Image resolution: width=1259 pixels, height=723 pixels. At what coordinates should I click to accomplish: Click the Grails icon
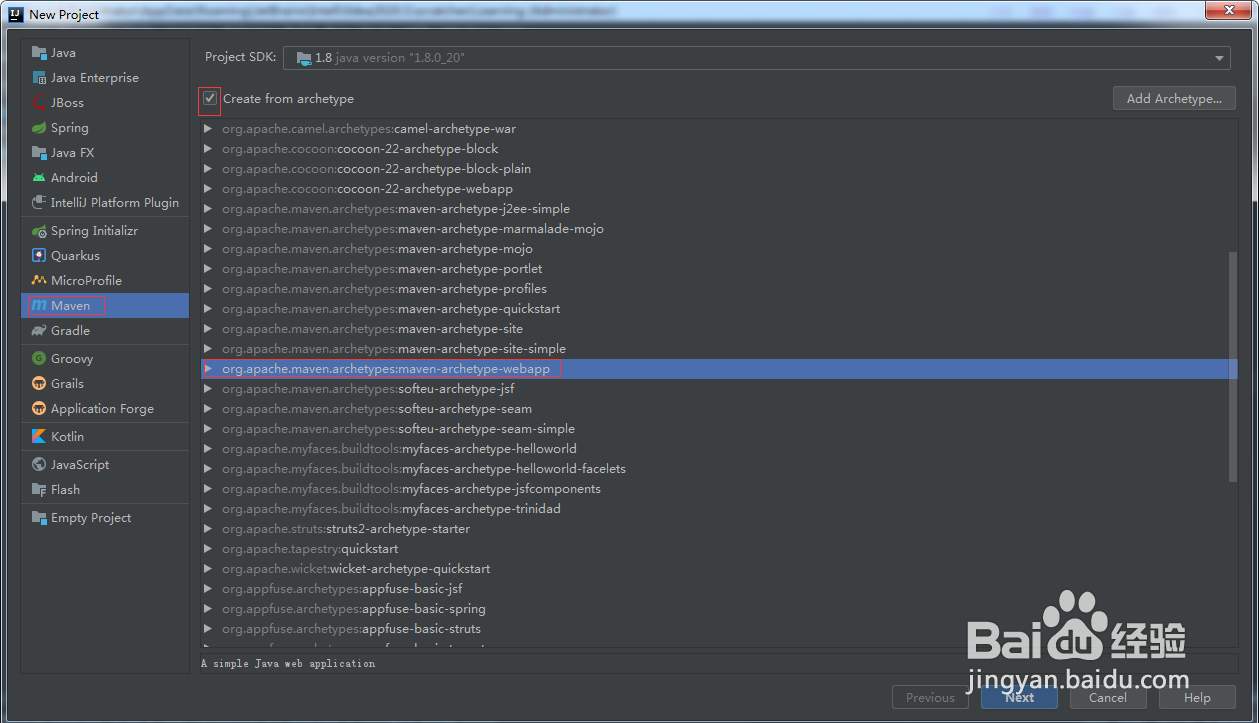(x=39, y=384)
